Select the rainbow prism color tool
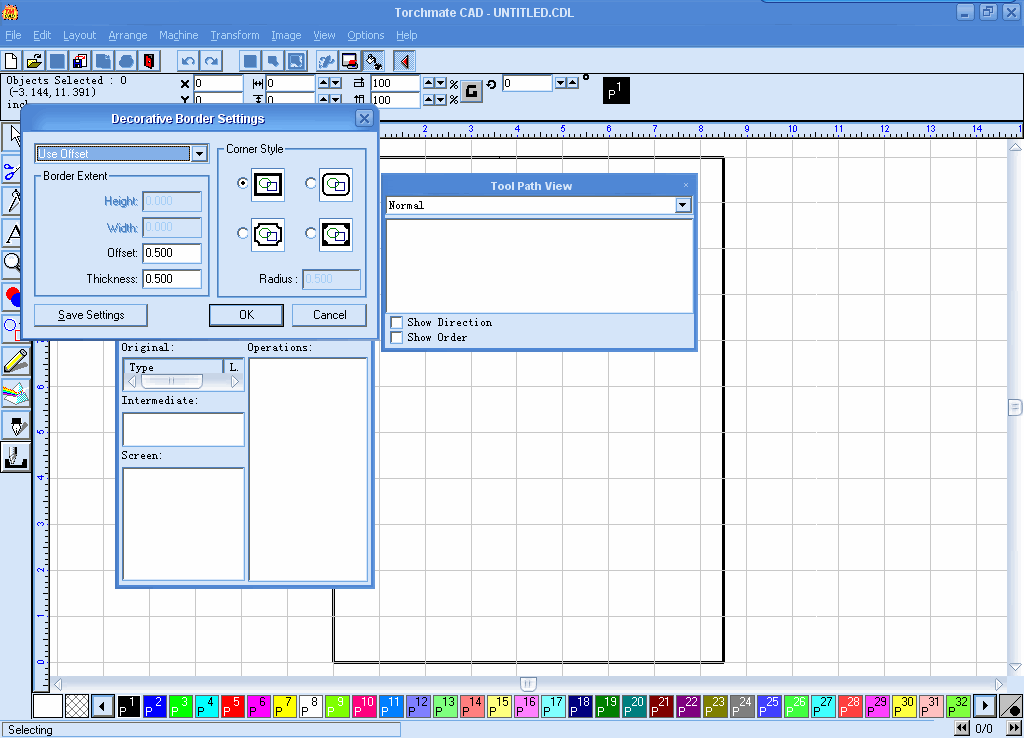The width and height of the screenshot is (1024, 738). click(x=16, y=394)
